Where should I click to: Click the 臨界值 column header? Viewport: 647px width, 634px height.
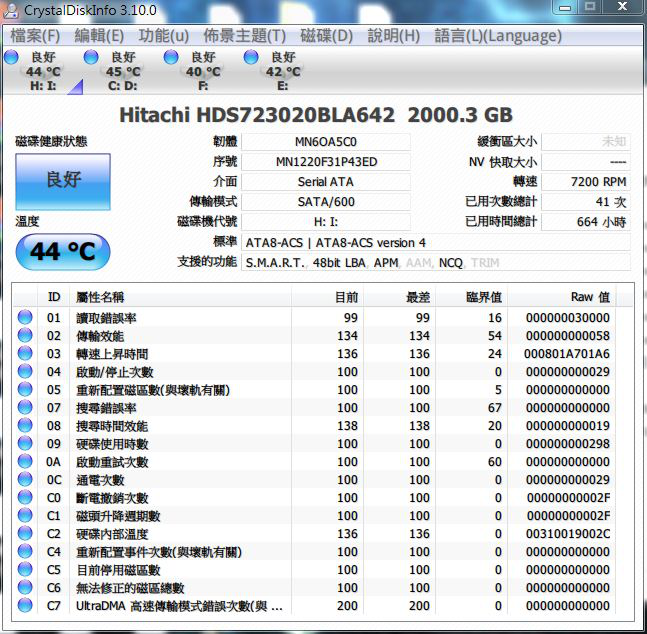coord(472,297)
